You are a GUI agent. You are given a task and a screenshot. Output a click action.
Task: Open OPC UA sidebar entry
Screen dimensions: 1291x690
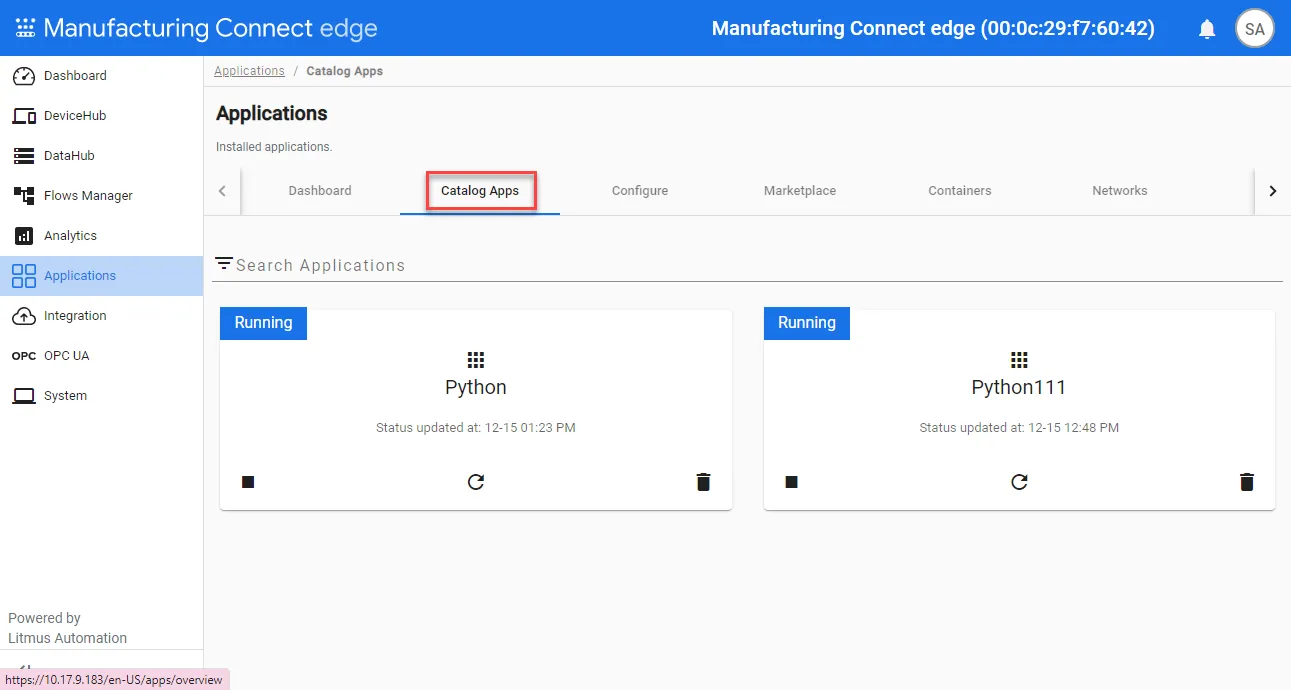point(101,356)
